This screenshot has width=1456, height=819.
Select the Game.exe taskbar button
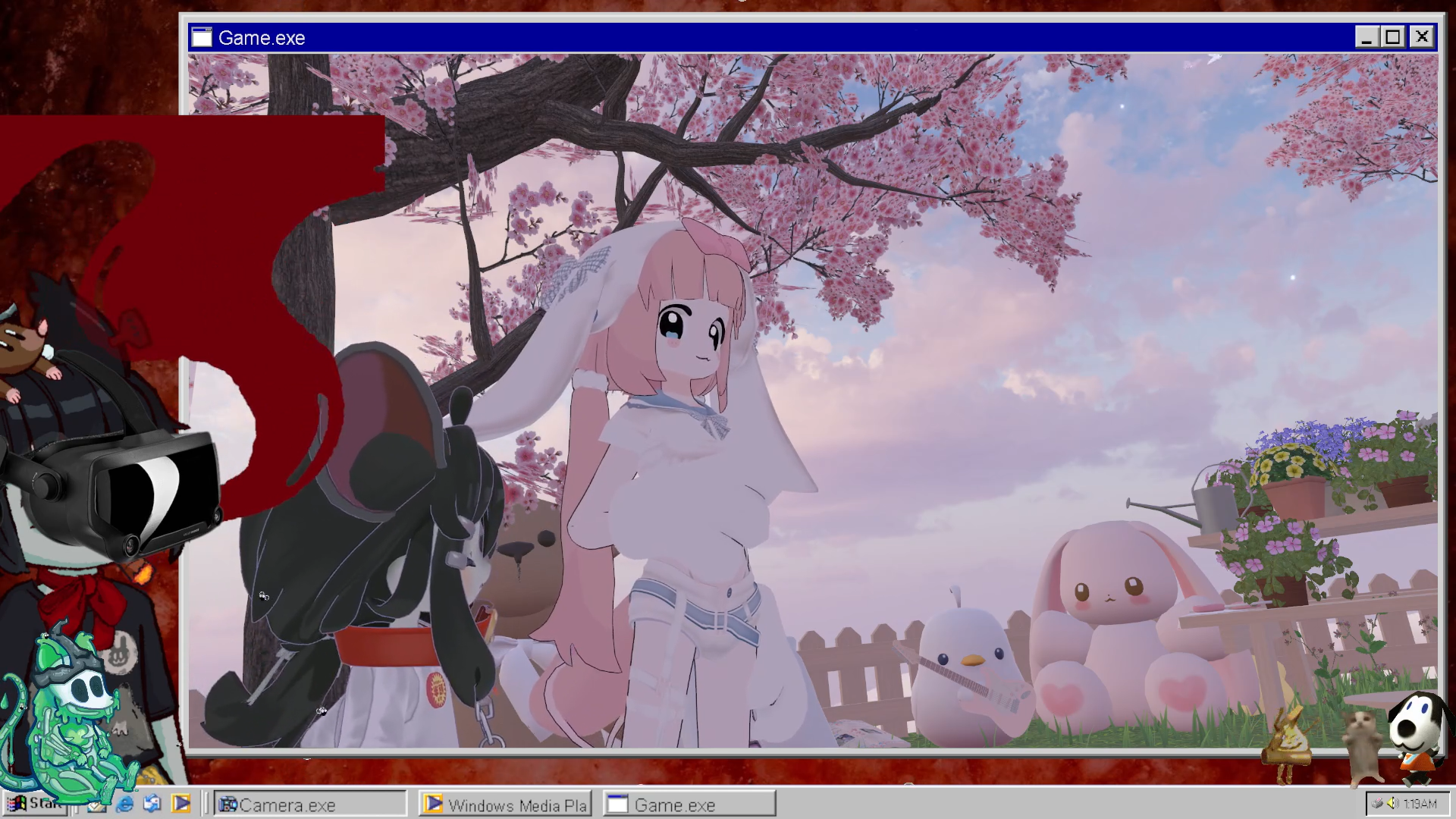click(689, 805)
